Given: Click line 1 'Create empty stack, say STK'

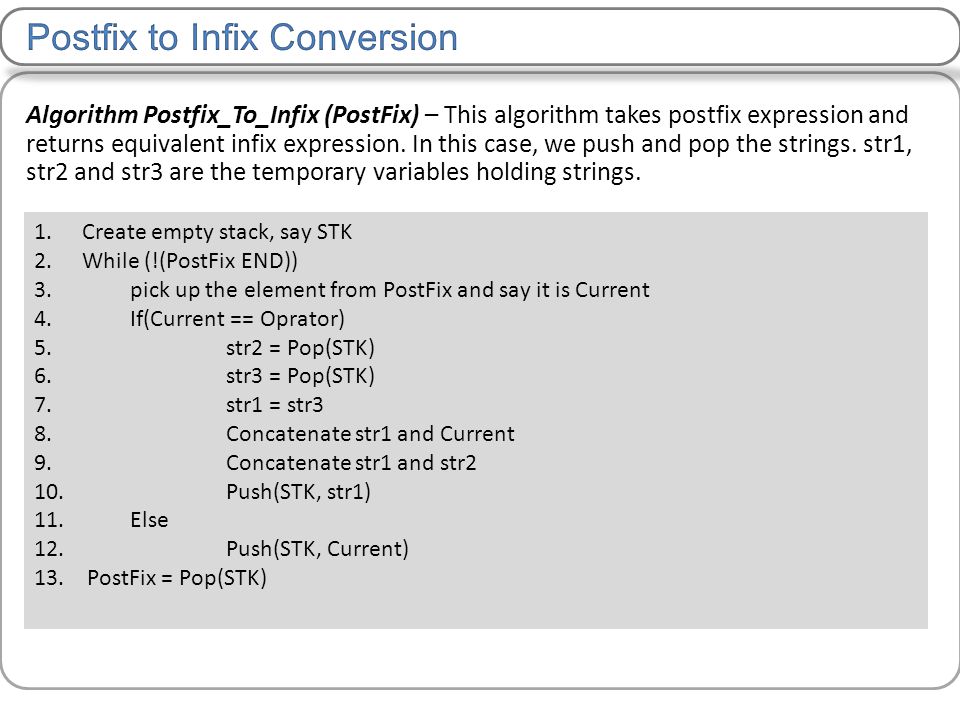Looking at the screenshot, I should click(x=217, y=232).
